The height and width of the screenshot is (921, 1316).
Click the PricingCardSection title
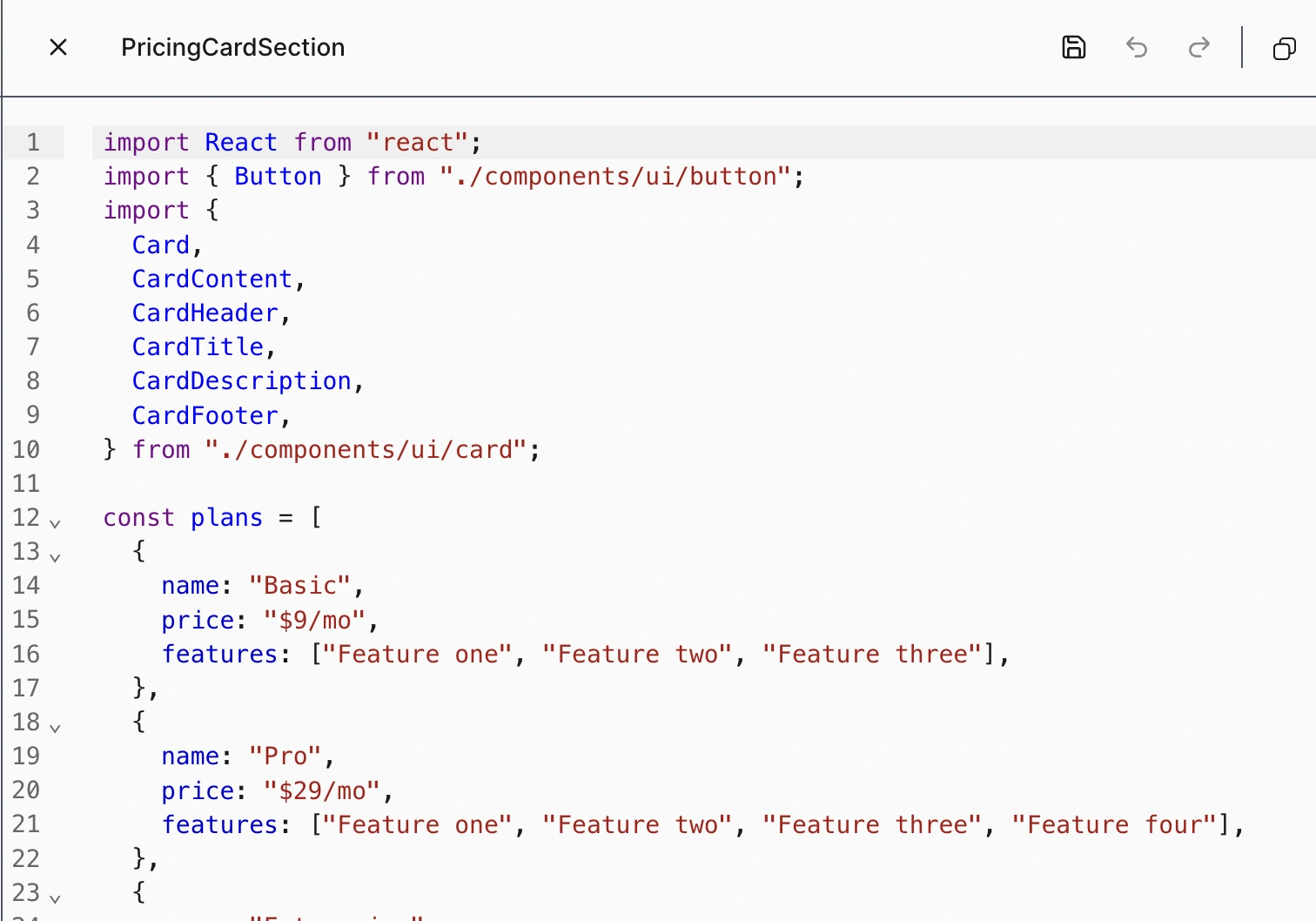(x=233, y=47)
